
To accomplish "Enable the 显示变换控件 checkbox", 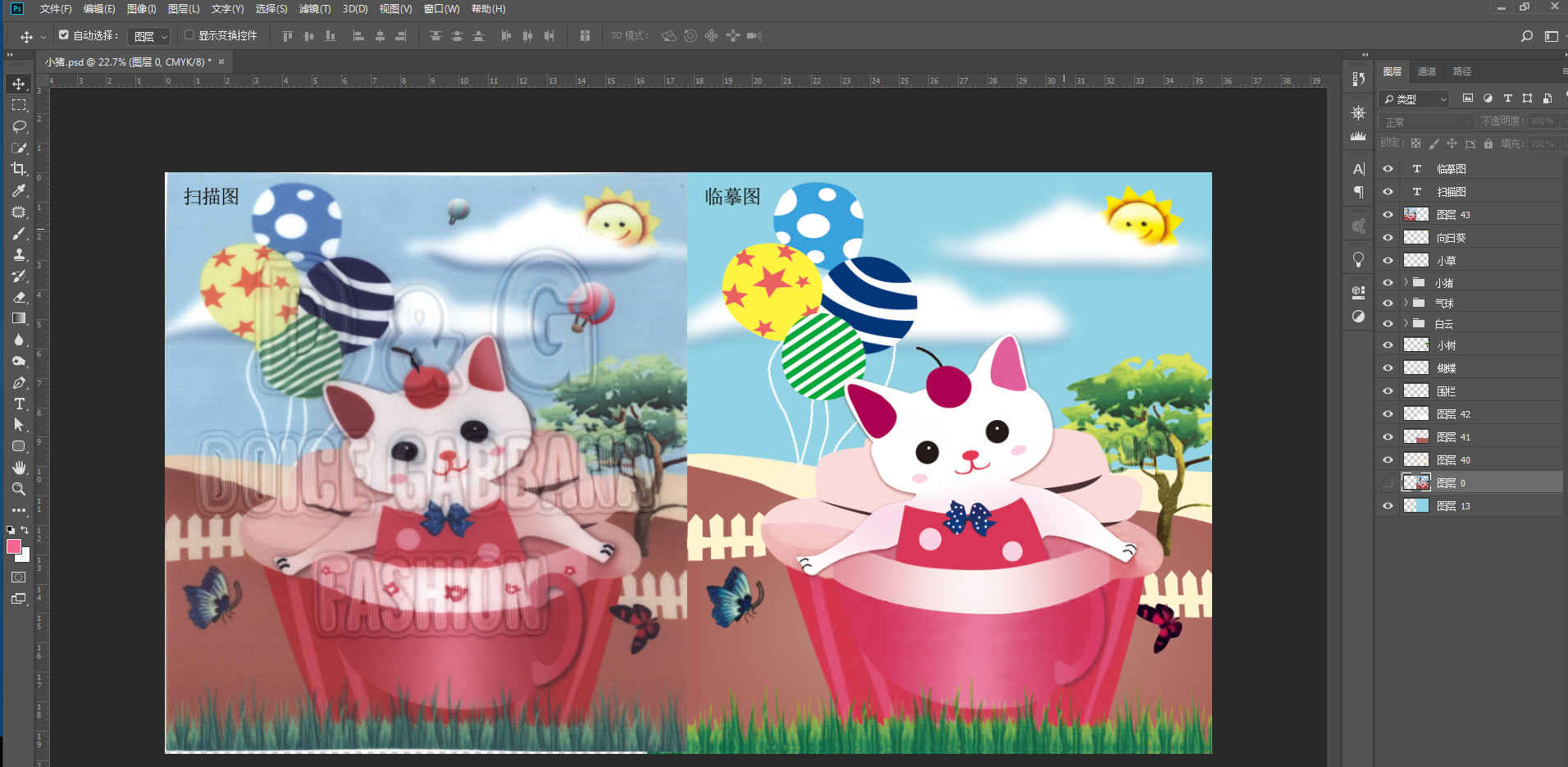I will click(189, 35).
